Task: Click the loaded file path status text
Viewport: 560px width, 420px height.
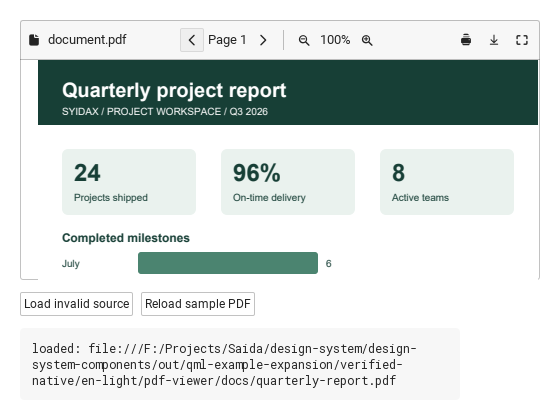Action: [x=224, y=365]
